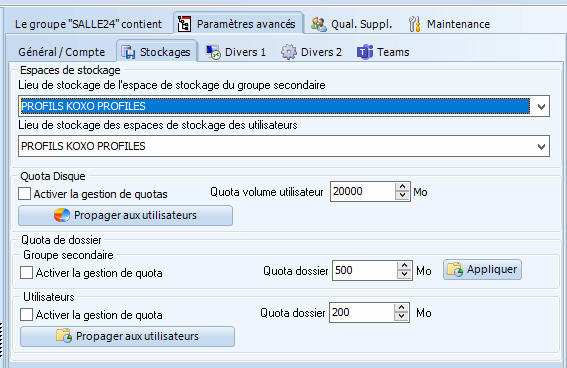Open the Maintenance tab
This screenshot has width=567, height=368.
(x=449, y=24)
